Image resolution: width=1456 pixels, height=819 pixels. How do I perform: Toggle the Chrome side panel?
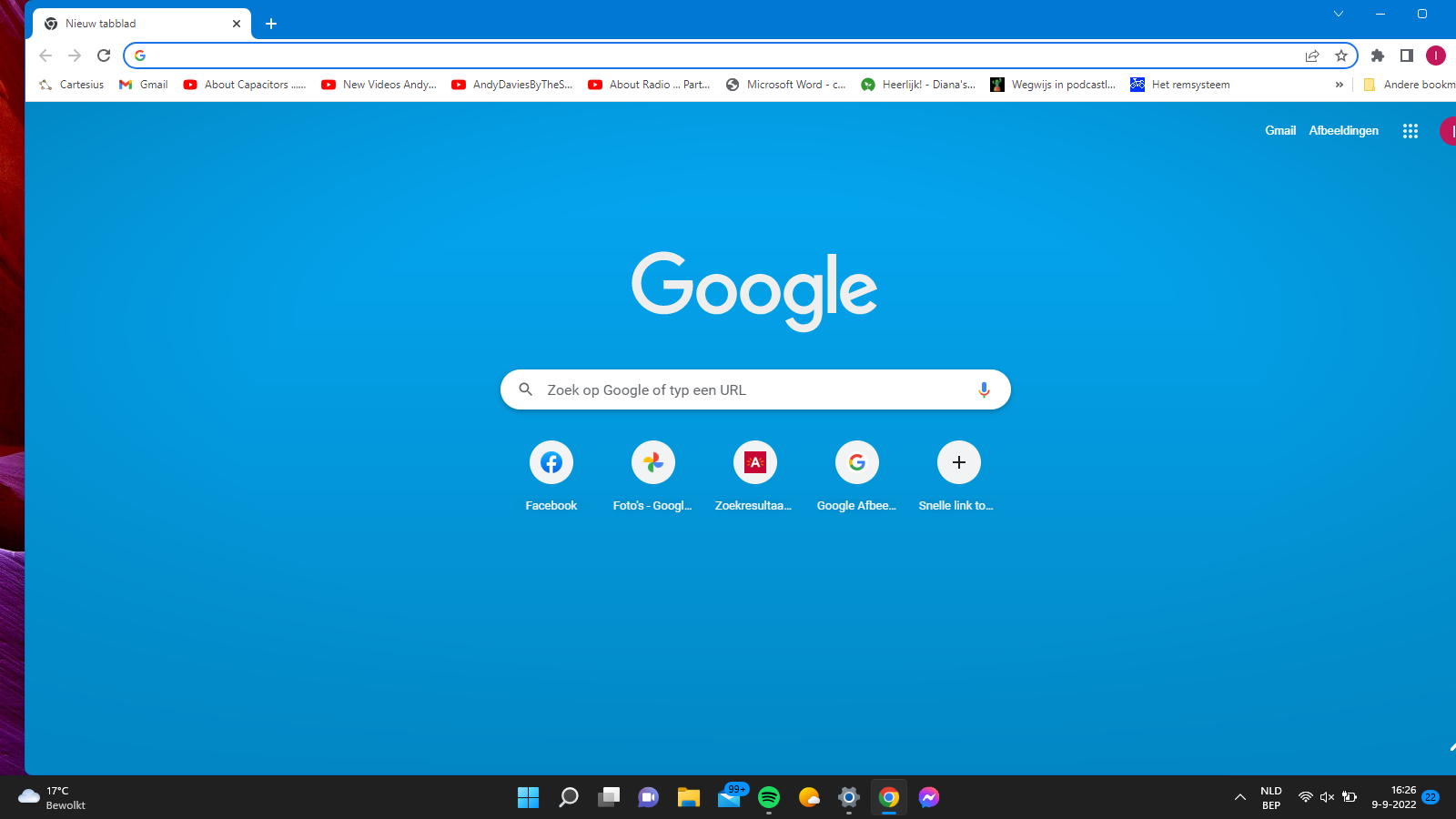coord(1407,56)
